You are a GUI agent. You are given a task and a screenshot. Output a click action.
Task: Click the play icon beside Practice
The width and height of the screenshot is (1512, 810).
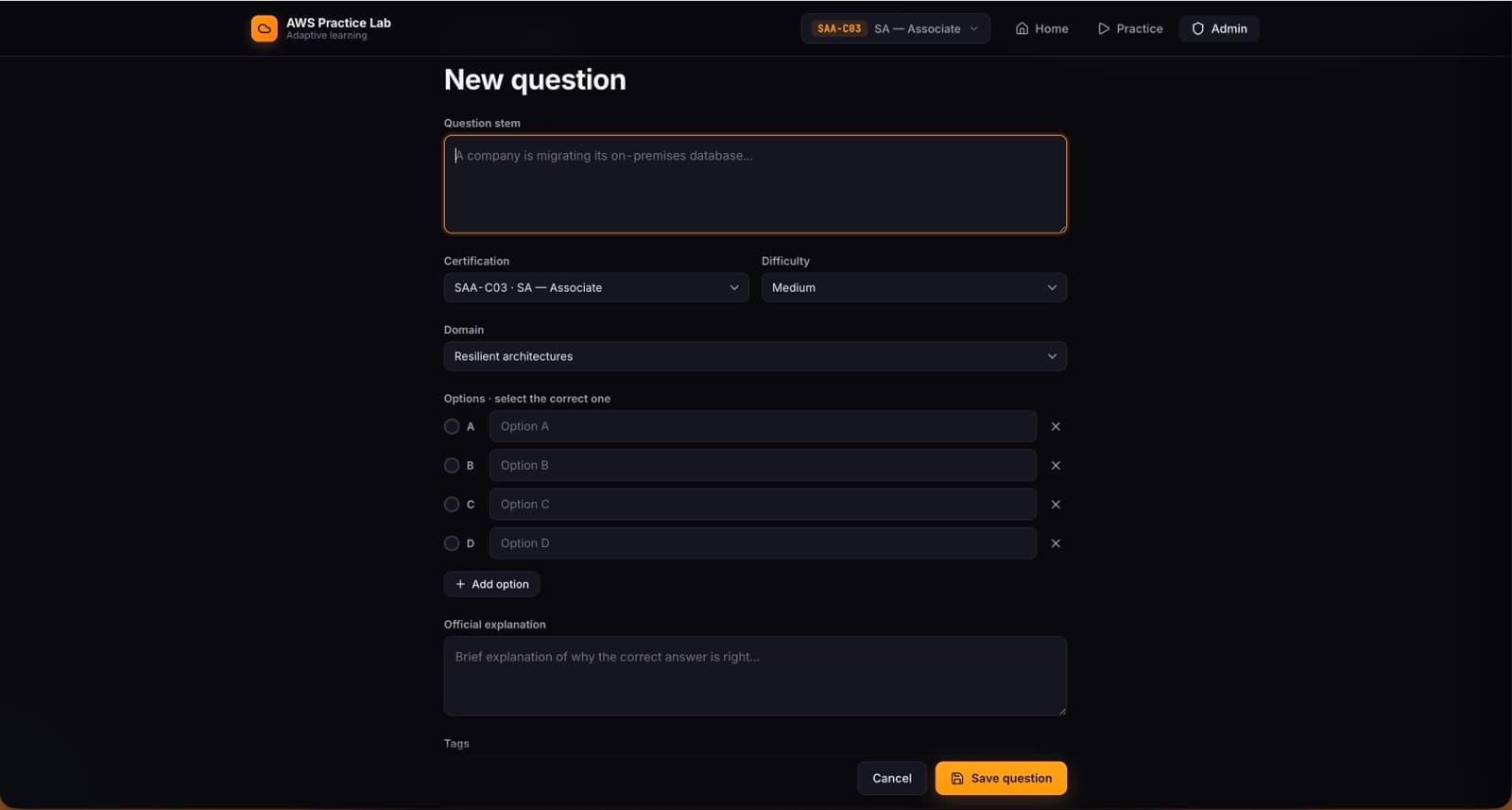1103,28
